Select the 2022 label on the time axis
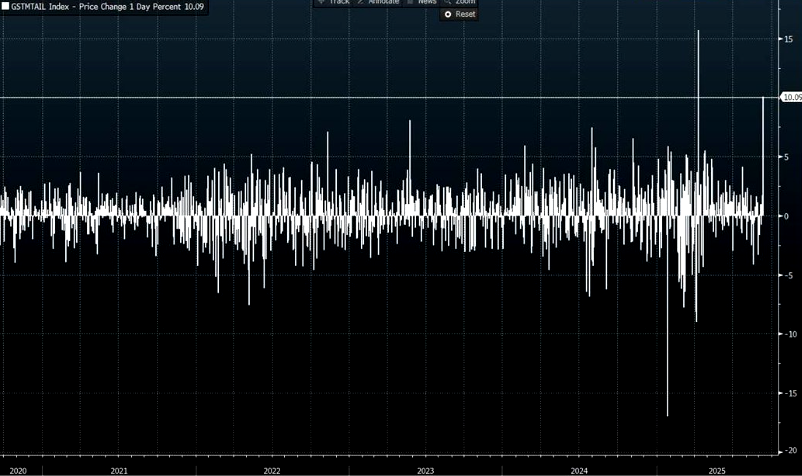 click(271, 469)
